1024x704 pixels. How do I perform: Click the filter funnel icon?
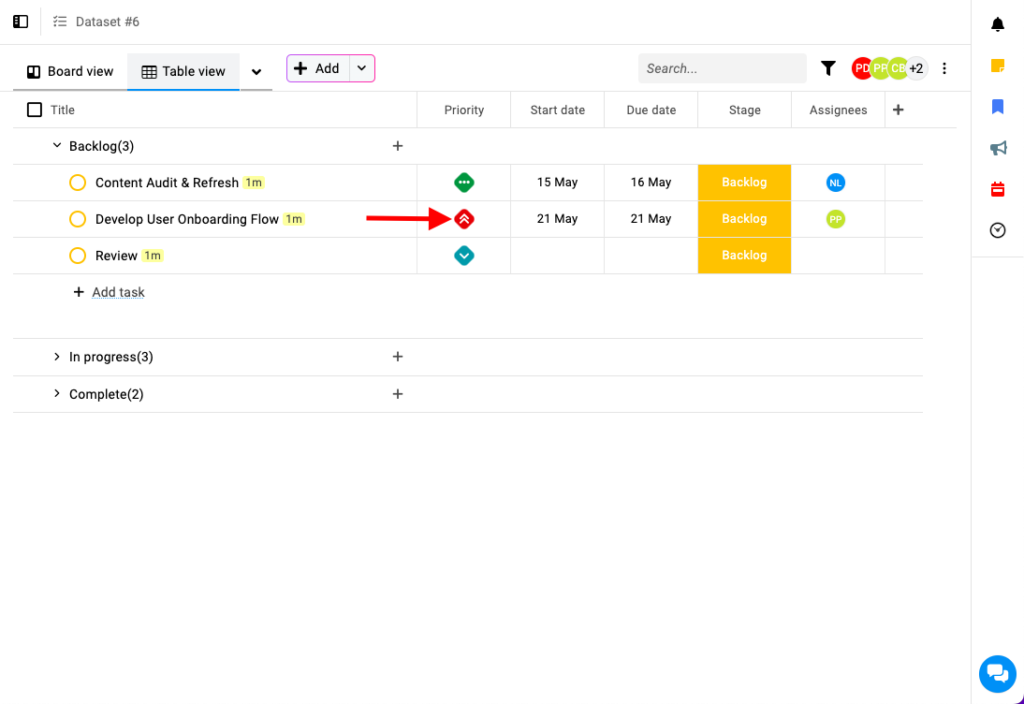828,68
